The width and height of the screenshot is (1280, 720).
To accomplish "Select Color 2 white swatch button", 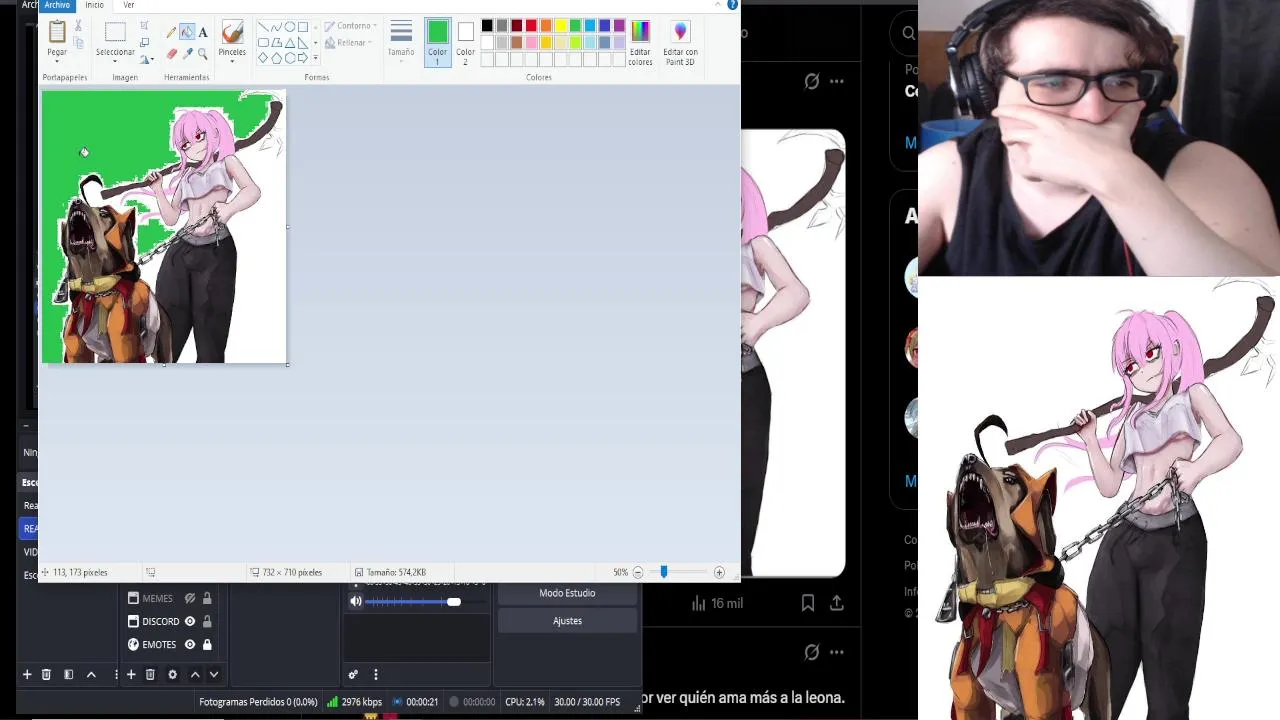I will coord(465,43).
